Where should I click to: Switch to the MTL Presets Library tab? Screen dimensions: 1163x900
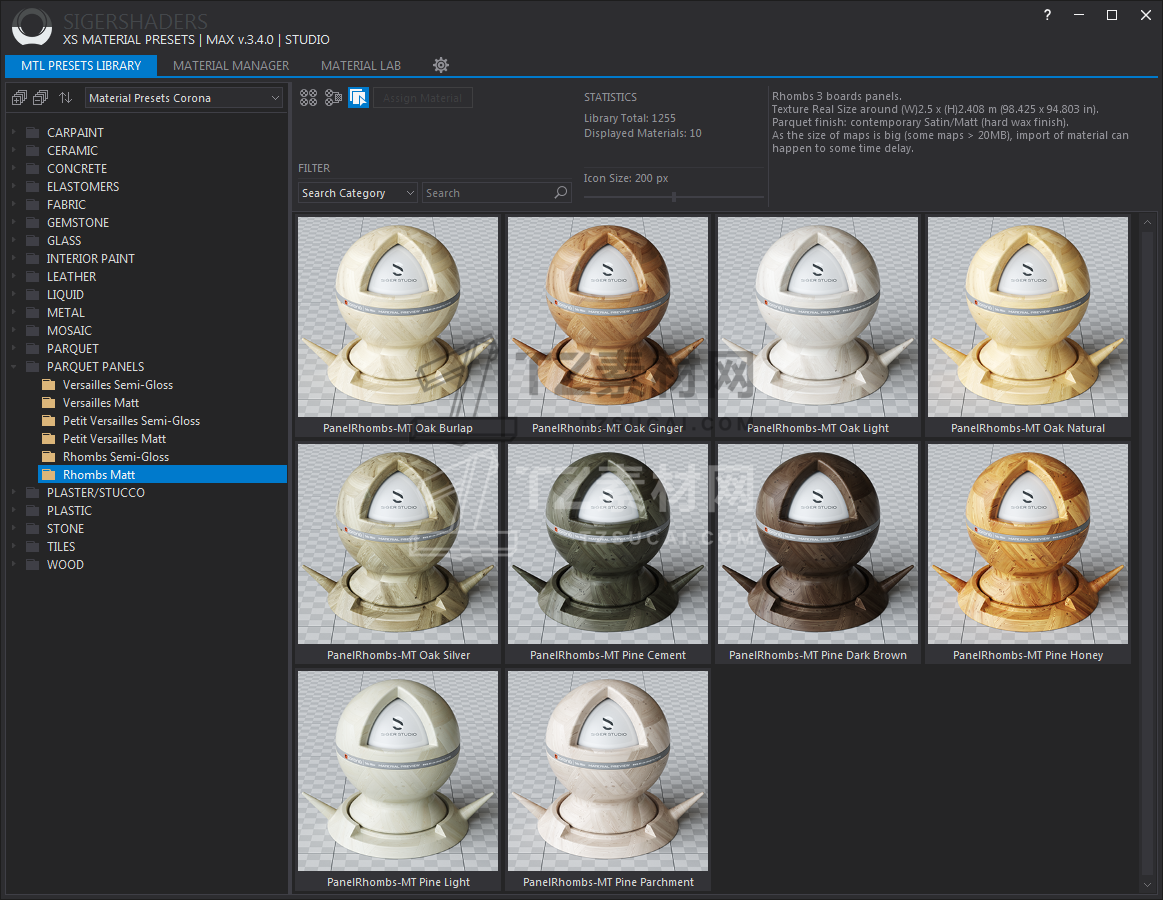pyautogui.click(x=81, y=65)
